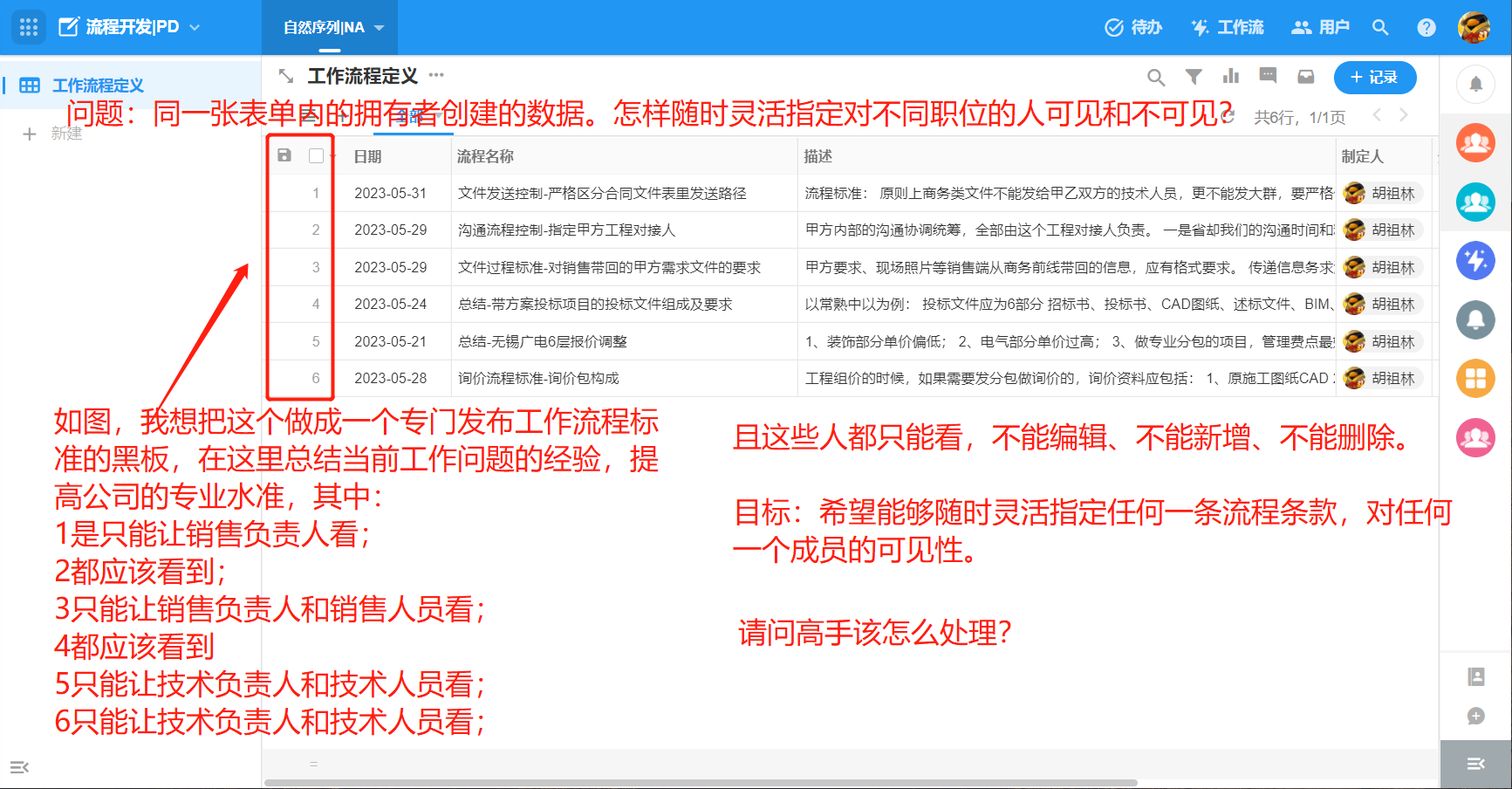
Task: Click the inbox/archive icon beside the comment icon
Action: (x=1305, y=77)
